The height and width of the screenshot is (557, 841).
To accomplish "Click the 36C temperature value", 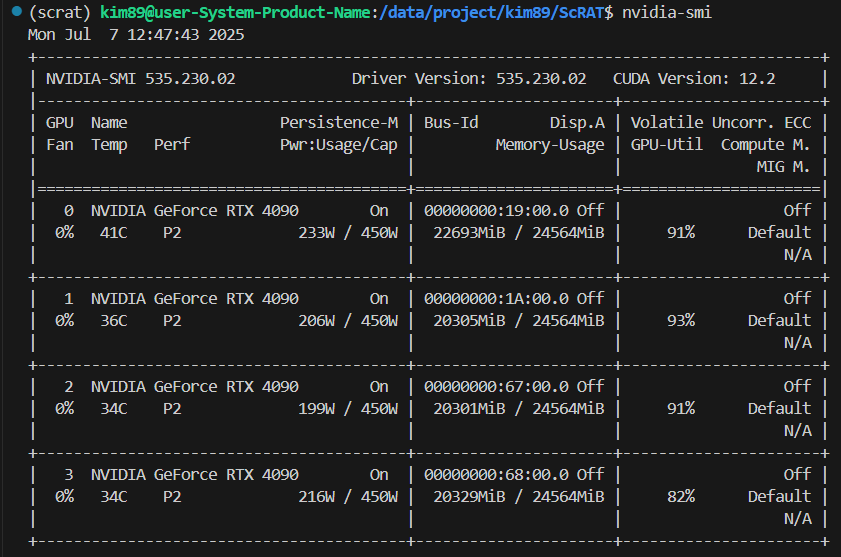I will [114, 321].
